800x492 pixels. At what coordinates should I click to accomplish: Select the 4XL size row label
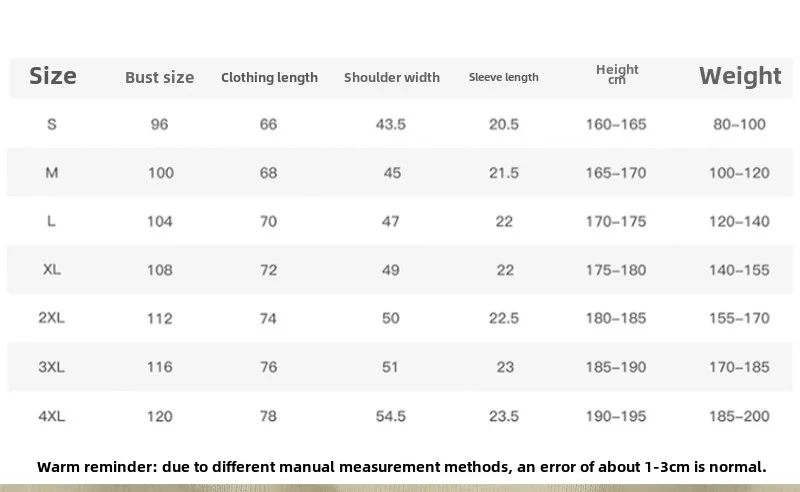(51, 416)
